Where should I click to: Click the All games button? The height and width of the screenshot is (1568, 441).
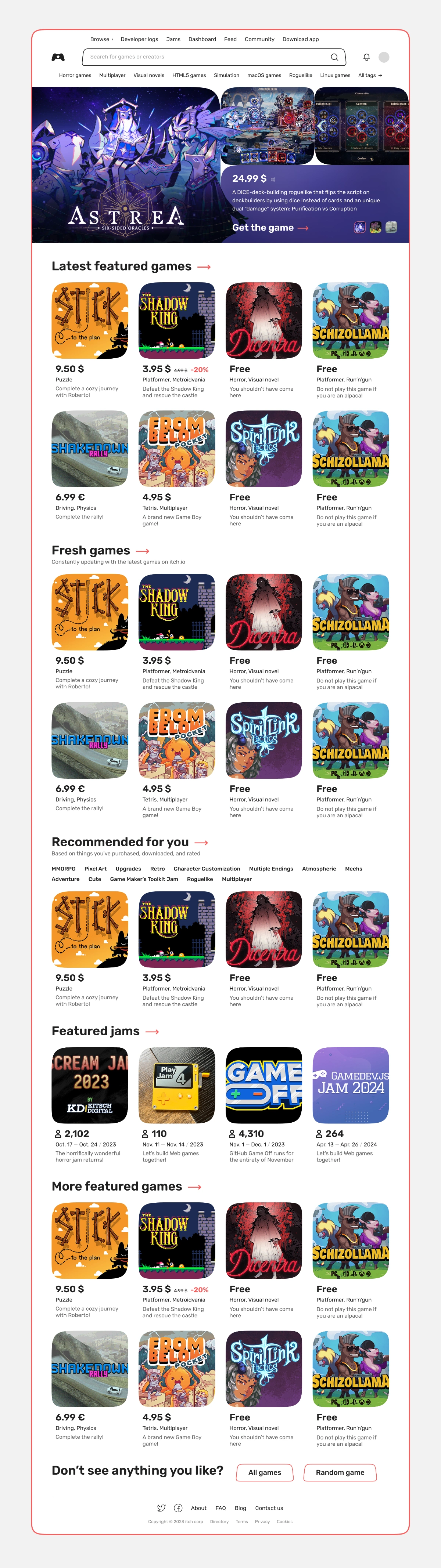265,1473
